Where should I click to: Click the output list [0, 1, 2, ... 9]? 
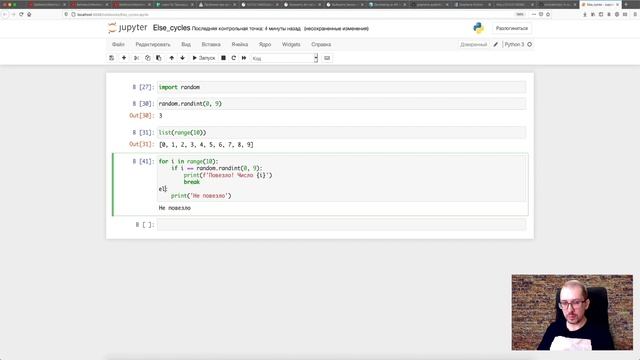pyautogui.click(x=206, y=144)
